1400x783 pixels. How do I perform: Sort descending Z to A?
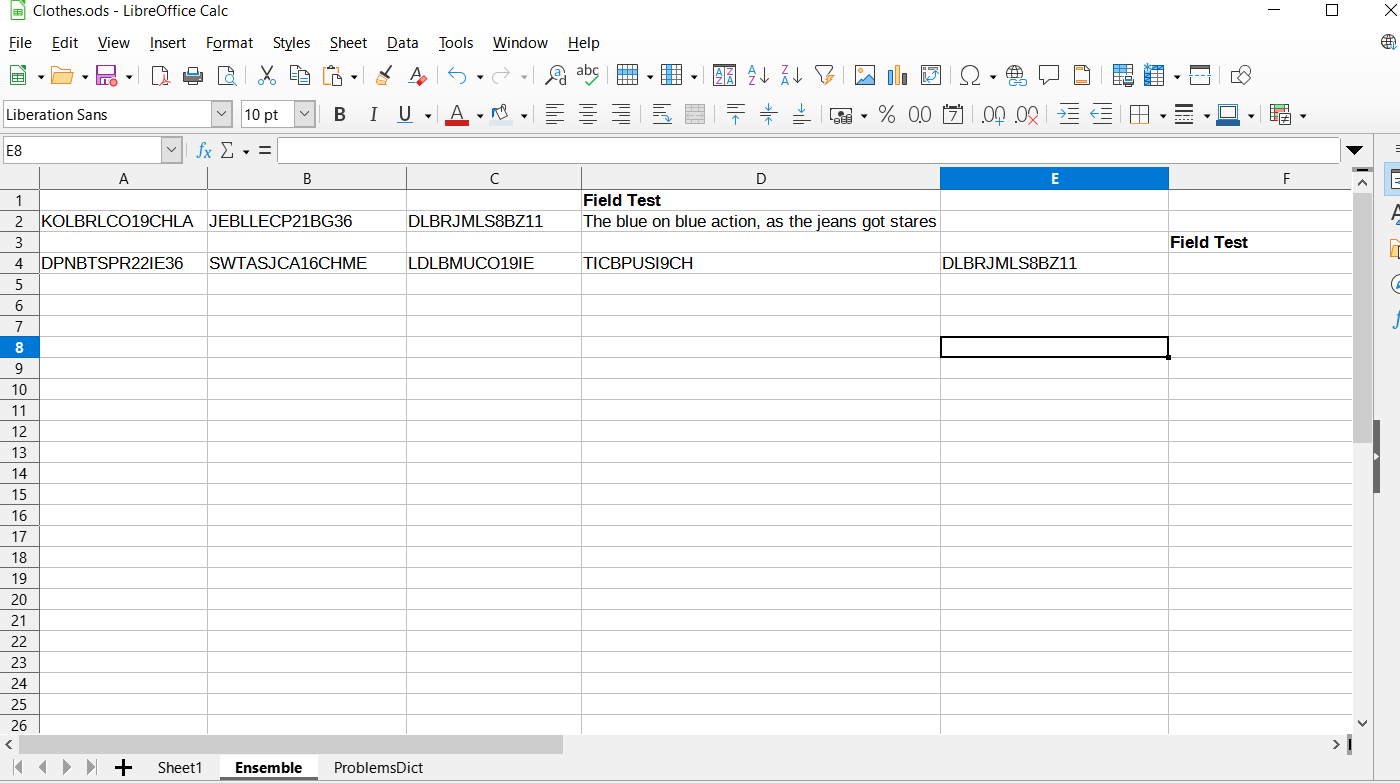point(791,75)
